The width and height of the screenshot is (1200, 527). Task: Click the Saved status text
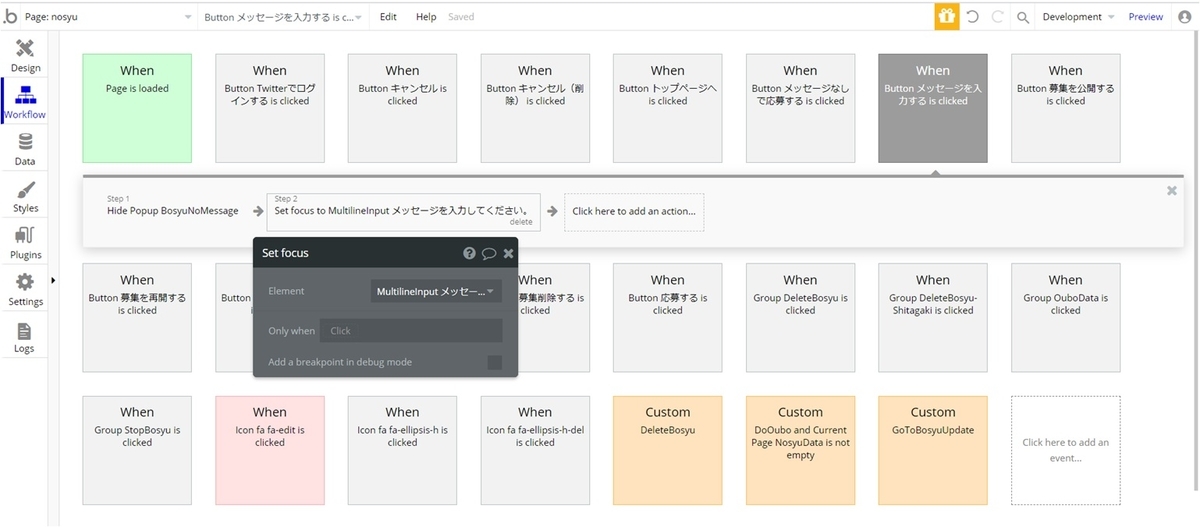[461, 17]
